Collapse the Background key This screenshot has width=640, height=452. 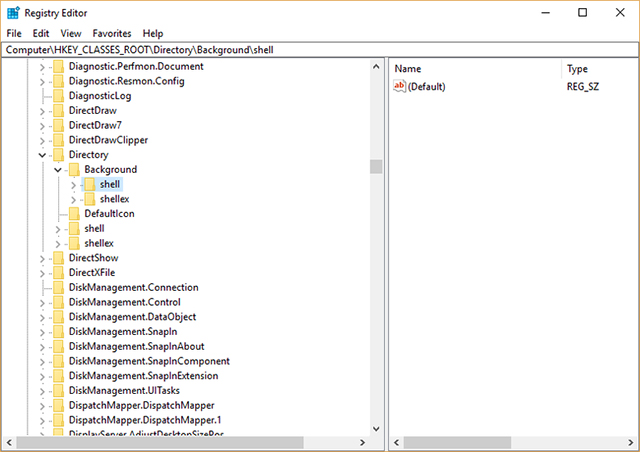tap(58, 170)
